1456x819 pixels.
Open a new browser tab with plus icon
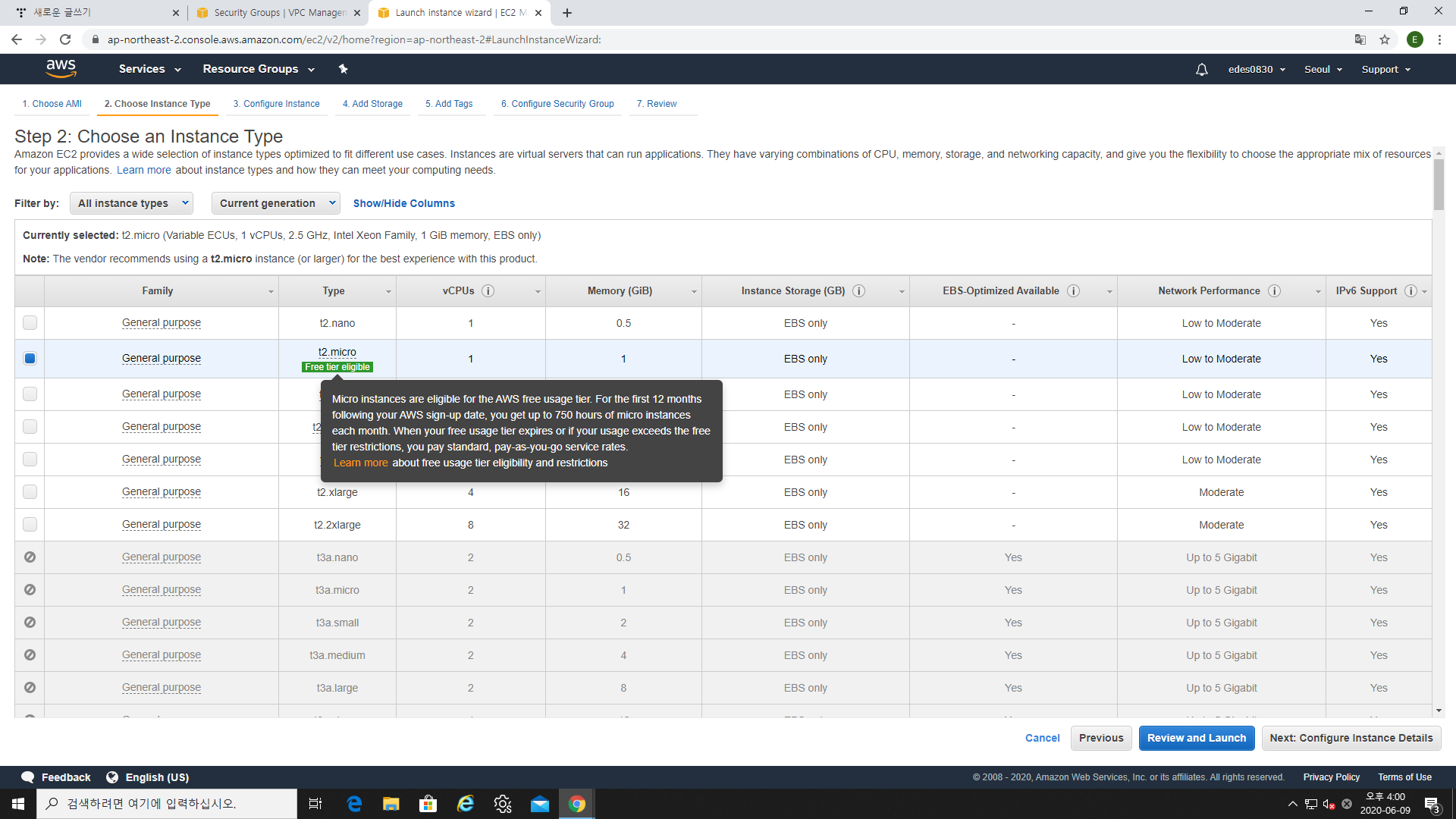pos(567,13)
